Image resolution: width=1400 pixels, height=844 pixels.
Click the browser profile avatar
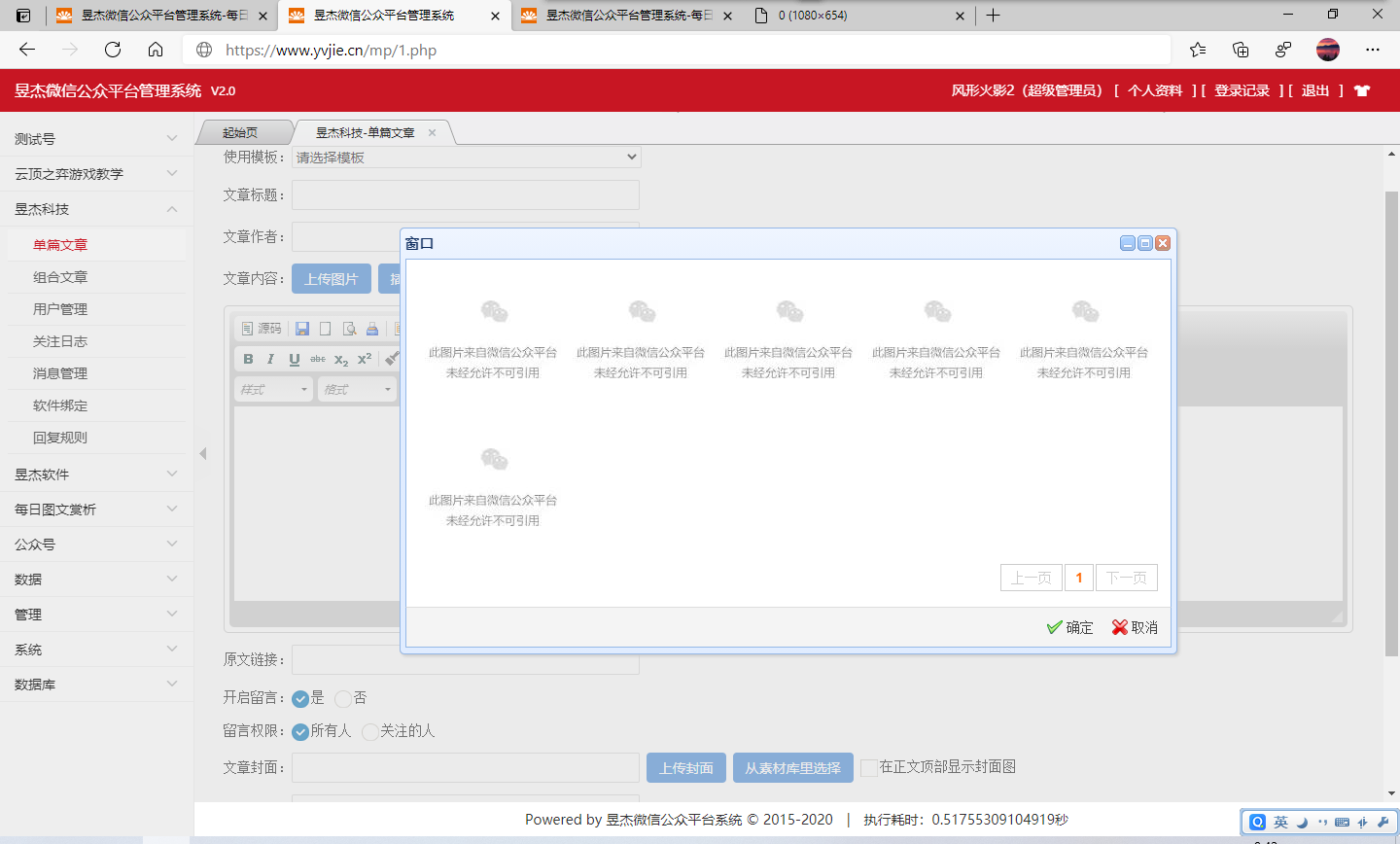[x=1328, y=50]
